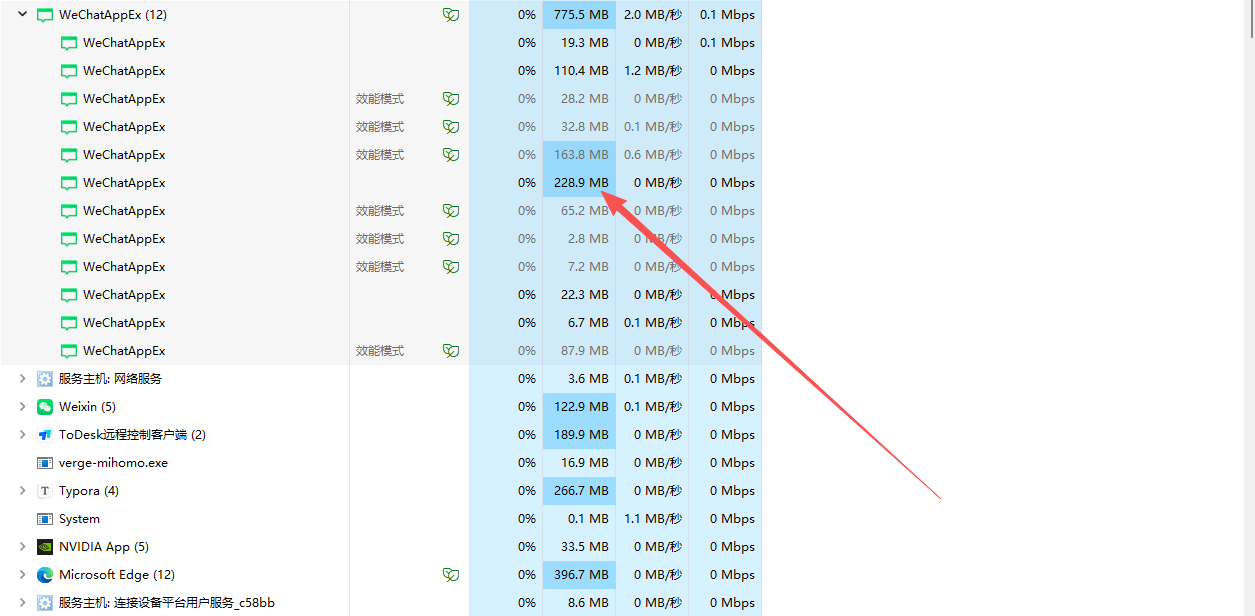Expand the Microsoft Edge (12) group
Screen dimensions: 1255x616
click(x=22, y=575)
